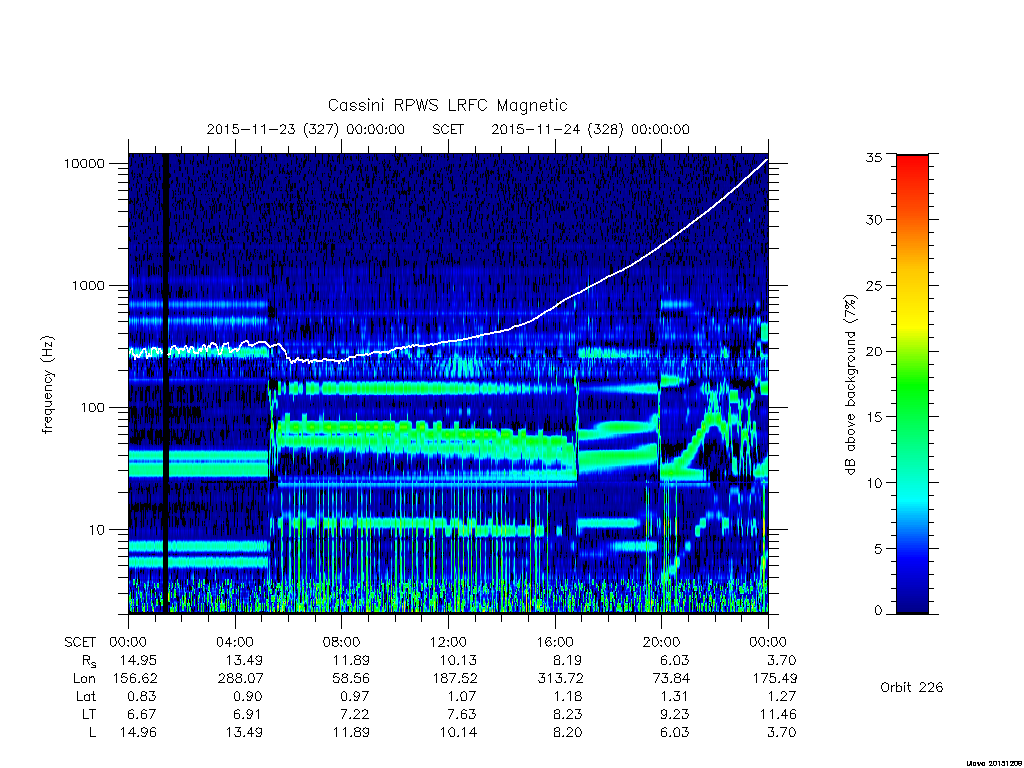This screenshot has width=1024, height=768.
Task: Click the Lon value "73.84"
Action: (671, 679)
